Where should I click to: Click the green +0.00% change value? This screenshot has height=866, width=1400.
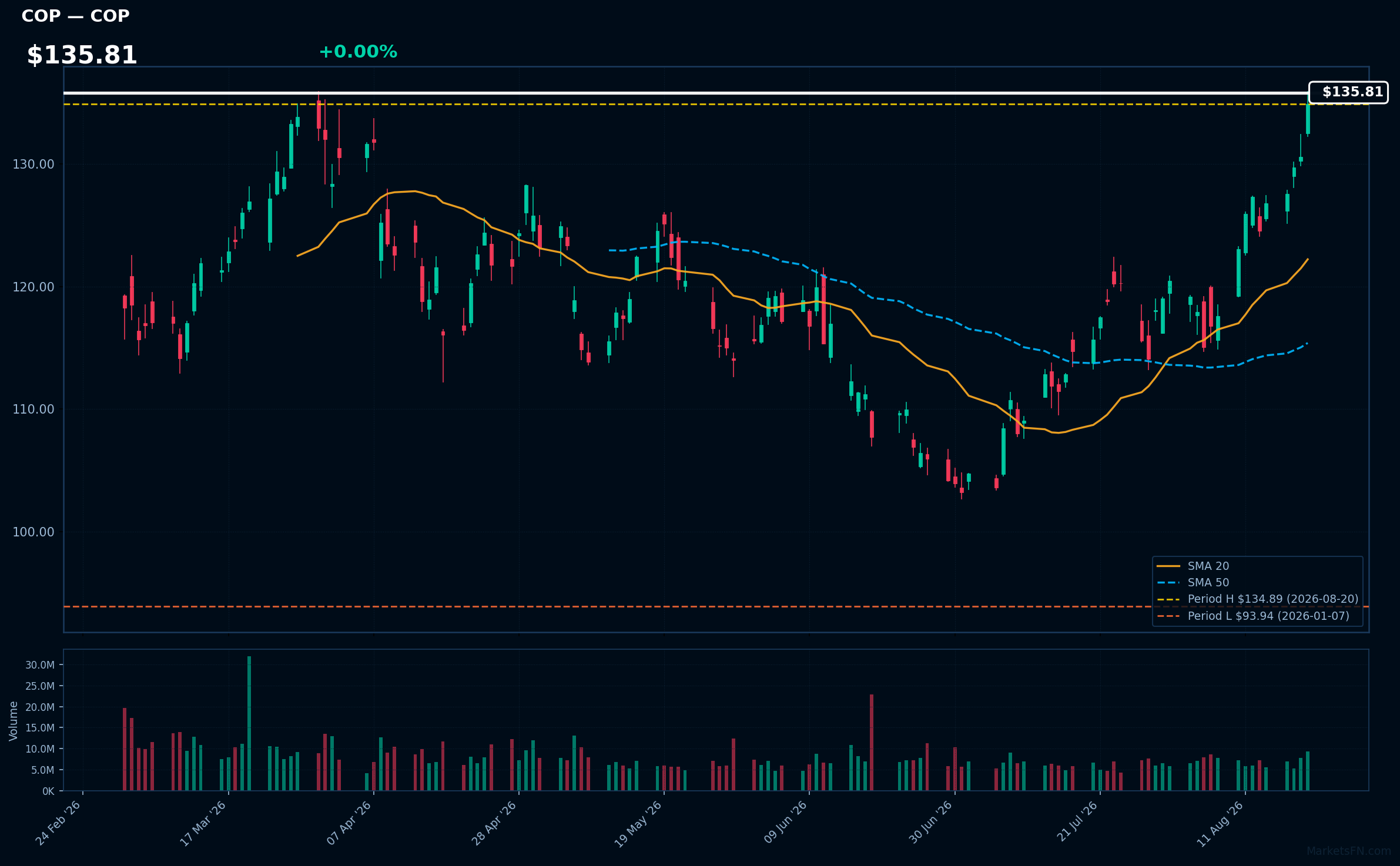point(358,52)
